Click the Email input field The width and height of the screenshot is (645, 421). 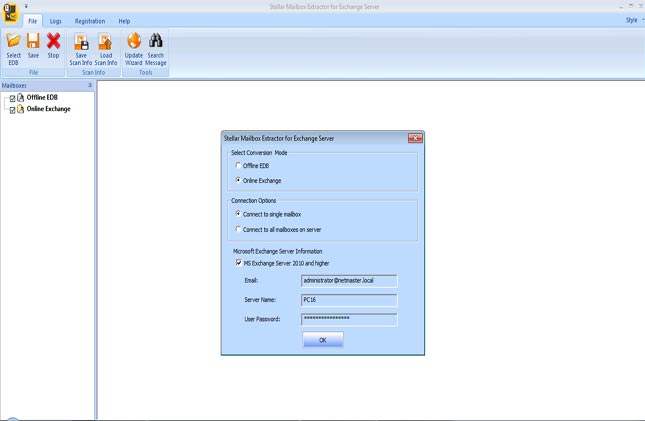point(349,281)
